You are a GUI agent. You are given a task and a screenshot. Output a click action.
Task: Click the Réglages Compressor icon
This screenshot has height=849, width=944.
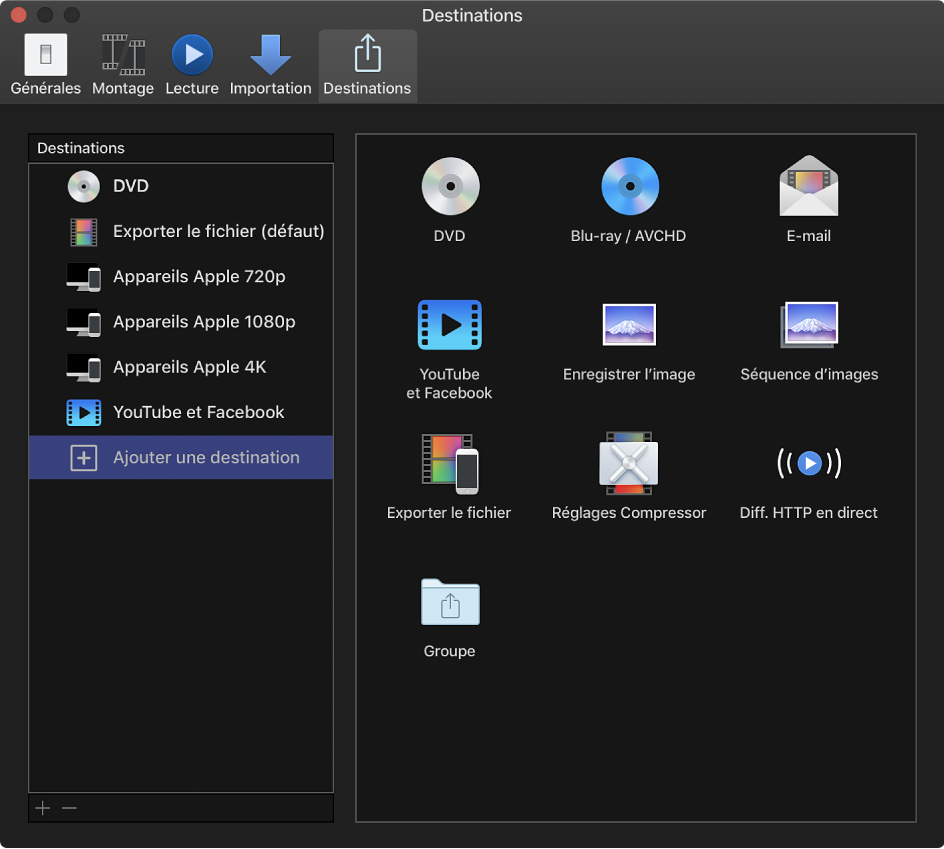(628, 463)
